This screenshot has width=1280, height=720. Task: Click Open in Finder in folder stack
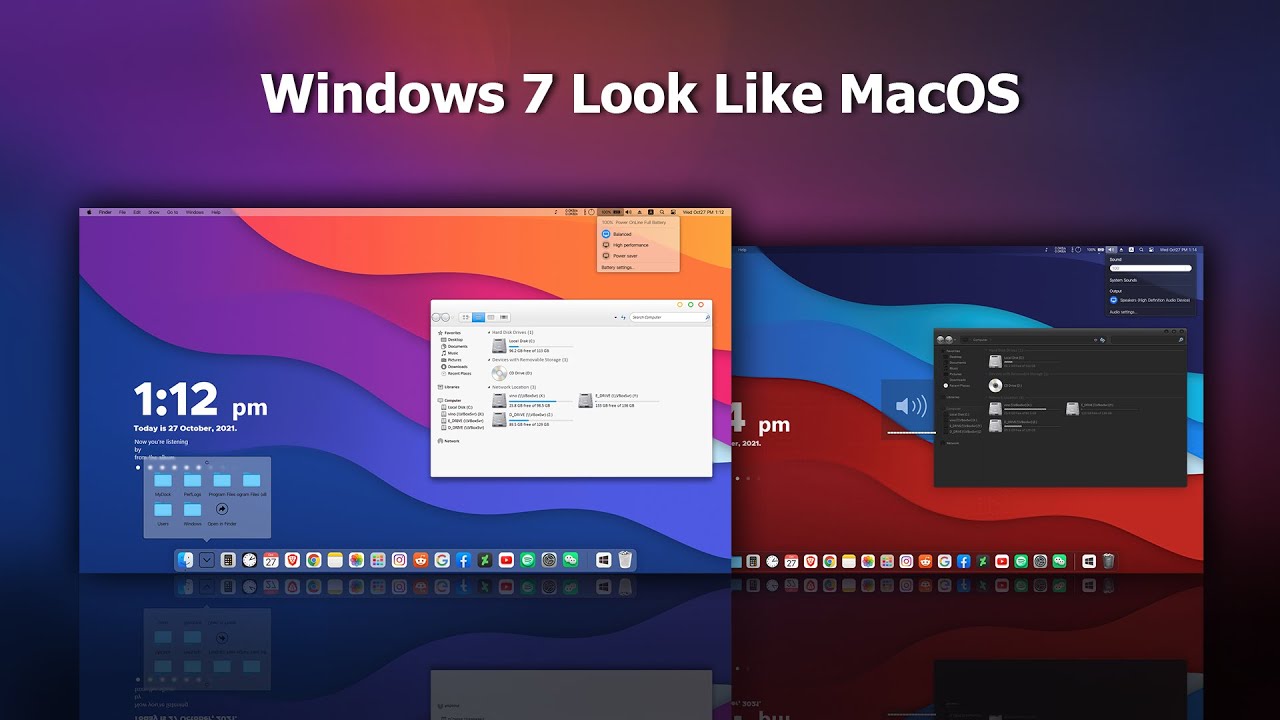(x=222, y=514)
